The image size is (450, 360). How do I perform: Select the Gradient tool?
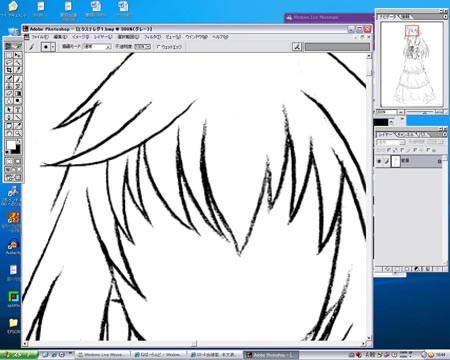click(x=18, y=94)
